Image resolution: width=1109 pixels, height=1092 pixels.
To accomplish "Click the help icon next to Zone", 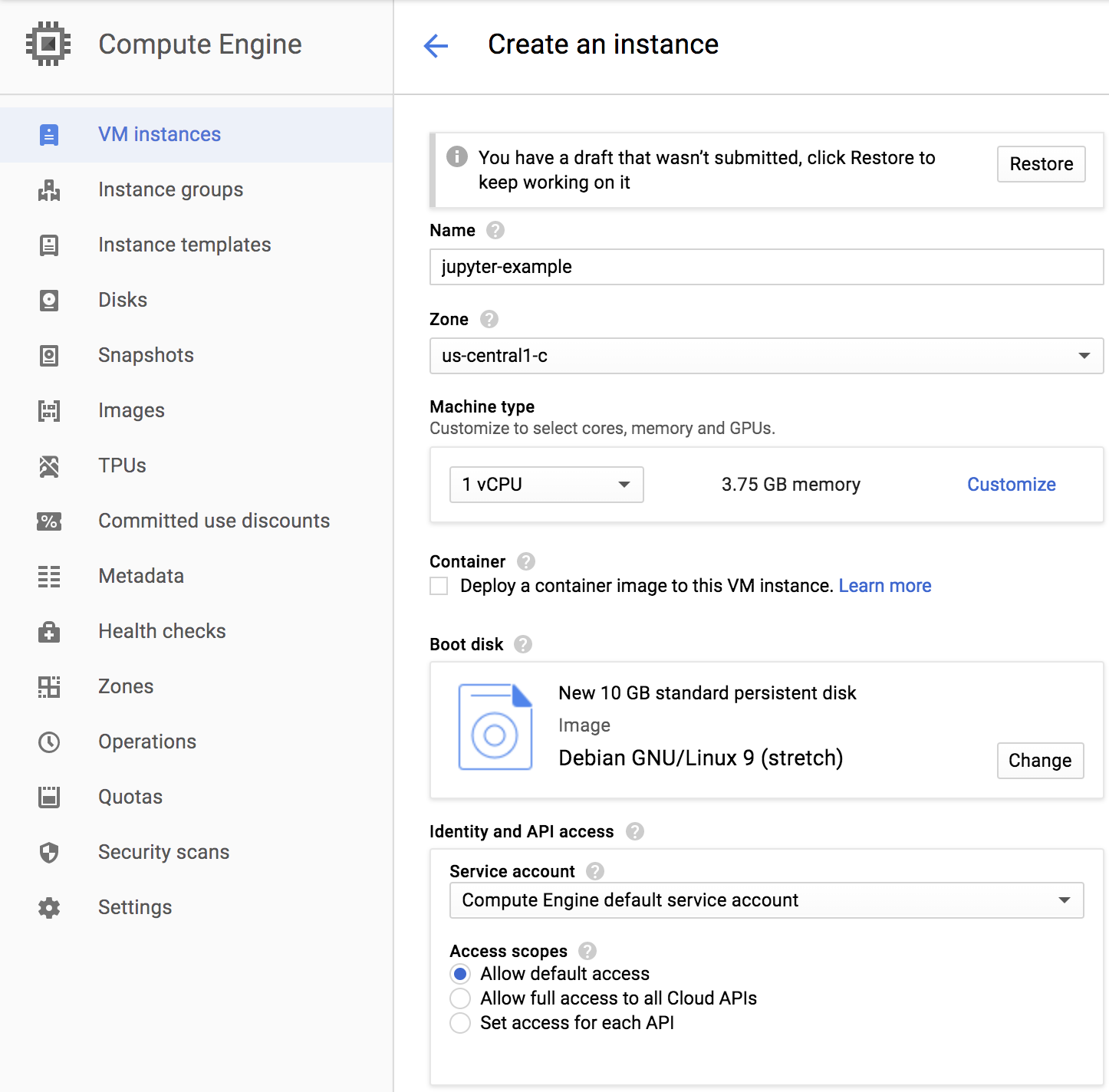I will click(489, 319).
